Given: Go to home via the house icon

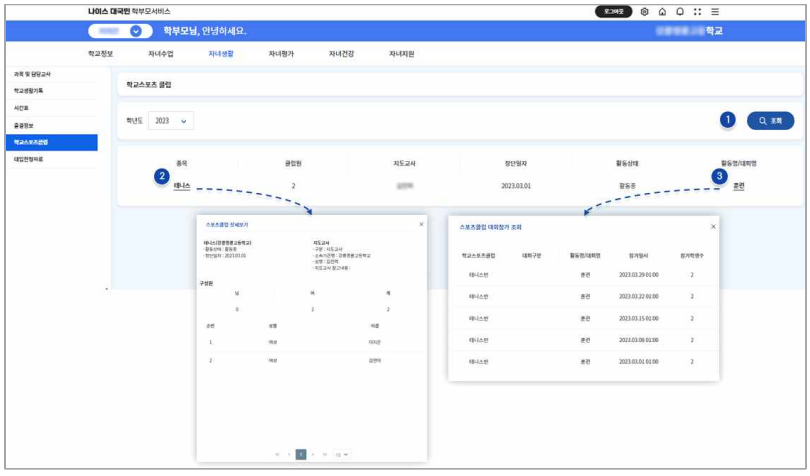Looking at the screenshot, I should (x=662, y=11).
